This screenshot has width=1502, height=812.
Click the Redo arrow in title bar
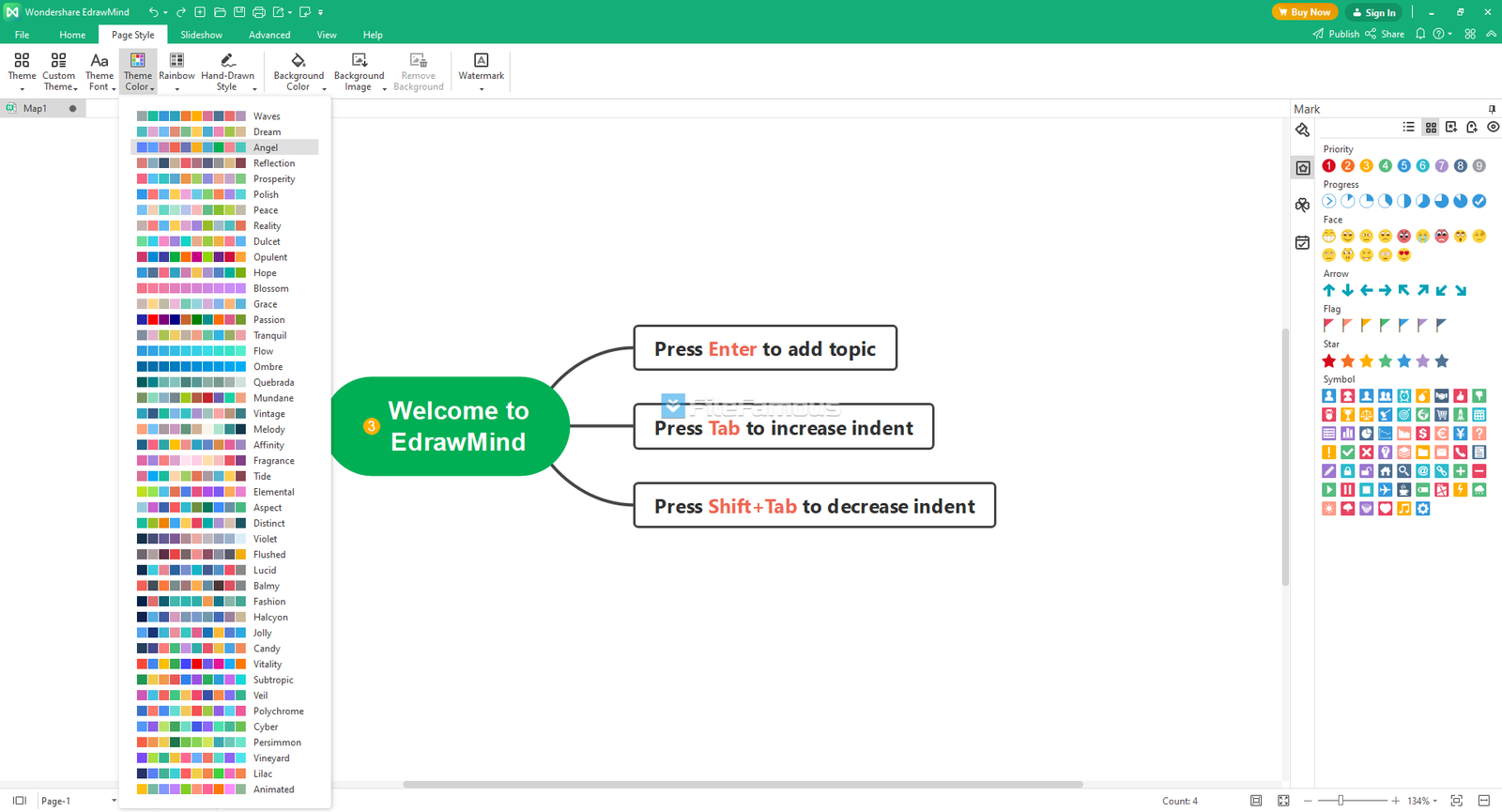pos(181,12)
